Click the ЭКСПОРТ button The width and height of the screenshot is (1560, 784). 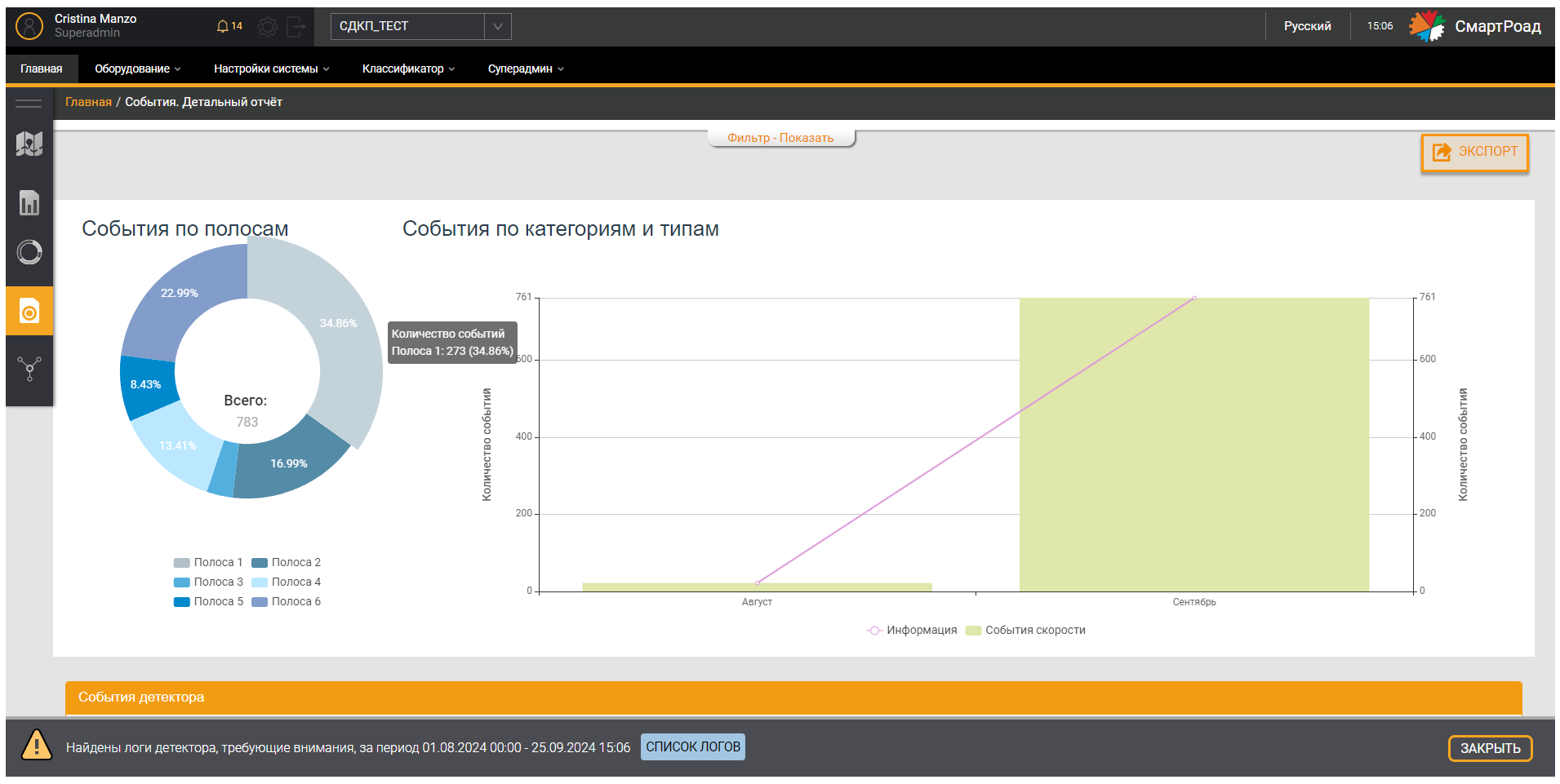tap(1475, 153)
